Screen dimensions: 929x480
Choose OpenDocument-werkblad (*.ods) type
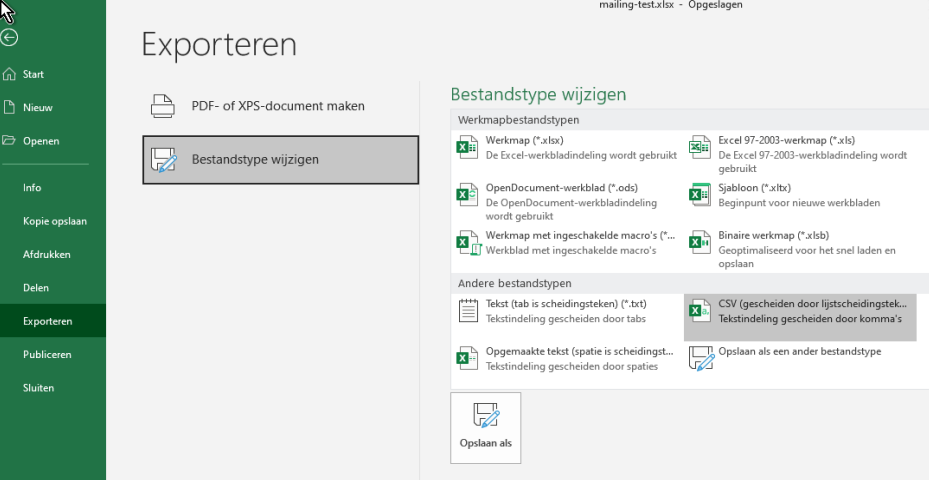(568, 201)
